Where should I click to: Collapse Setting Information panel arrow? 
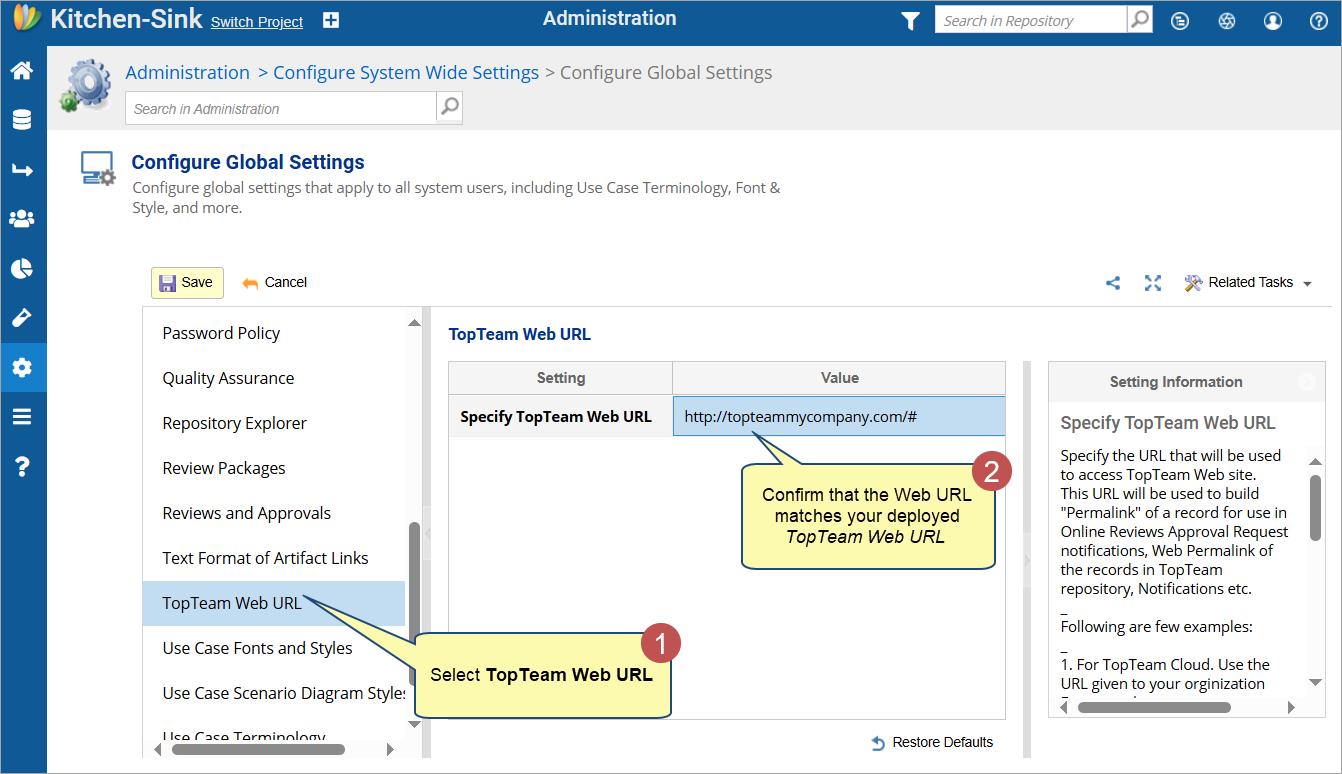[x=1306, y=381]
